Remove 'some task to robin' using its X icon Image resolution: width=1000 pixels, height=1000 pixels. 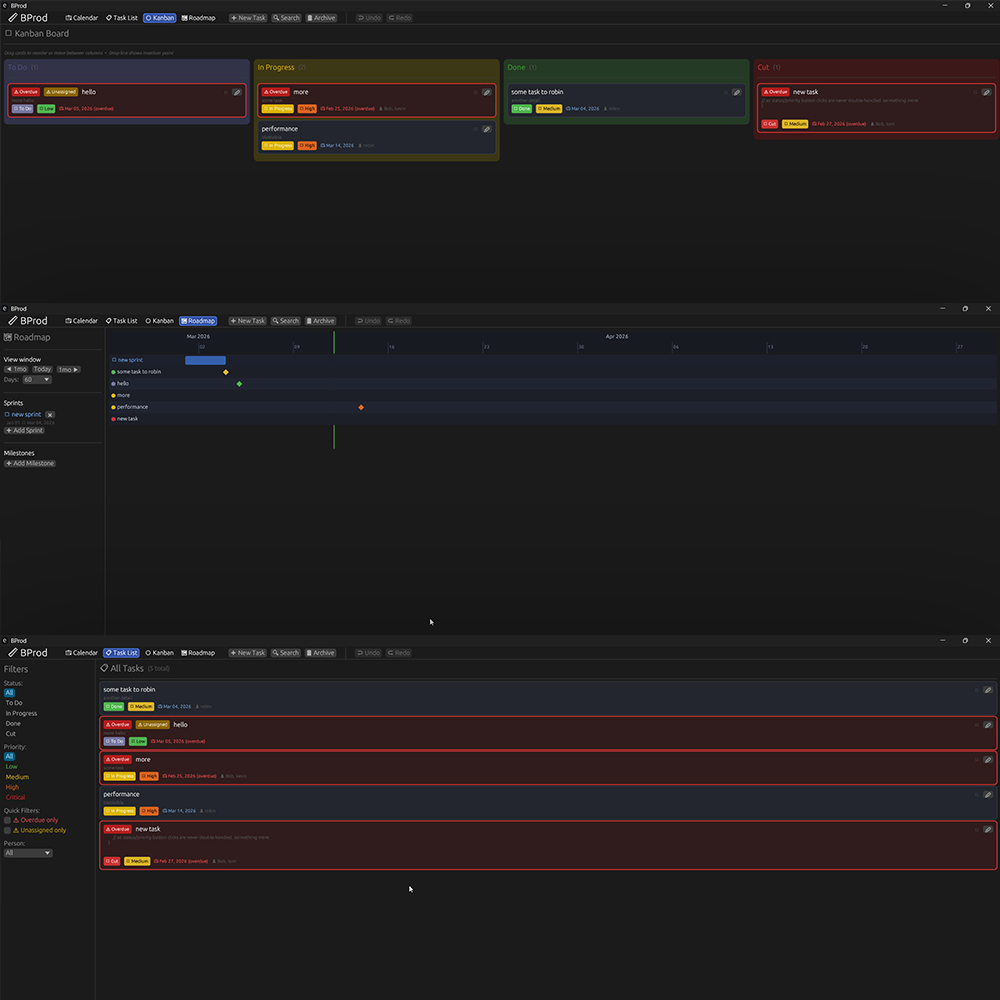click(x=724, y=91)
